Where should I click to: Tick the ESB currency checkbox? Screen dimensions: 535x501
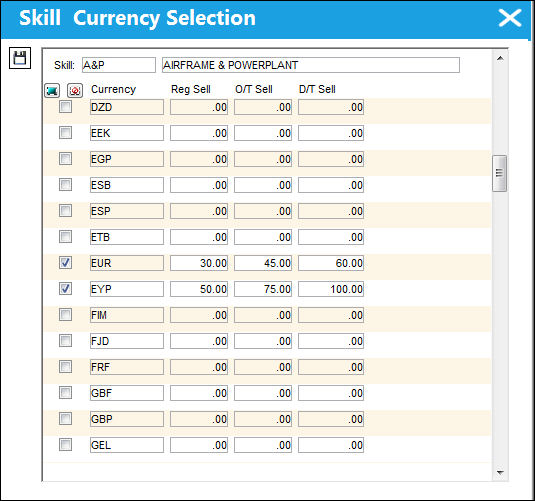pos(65,185)
